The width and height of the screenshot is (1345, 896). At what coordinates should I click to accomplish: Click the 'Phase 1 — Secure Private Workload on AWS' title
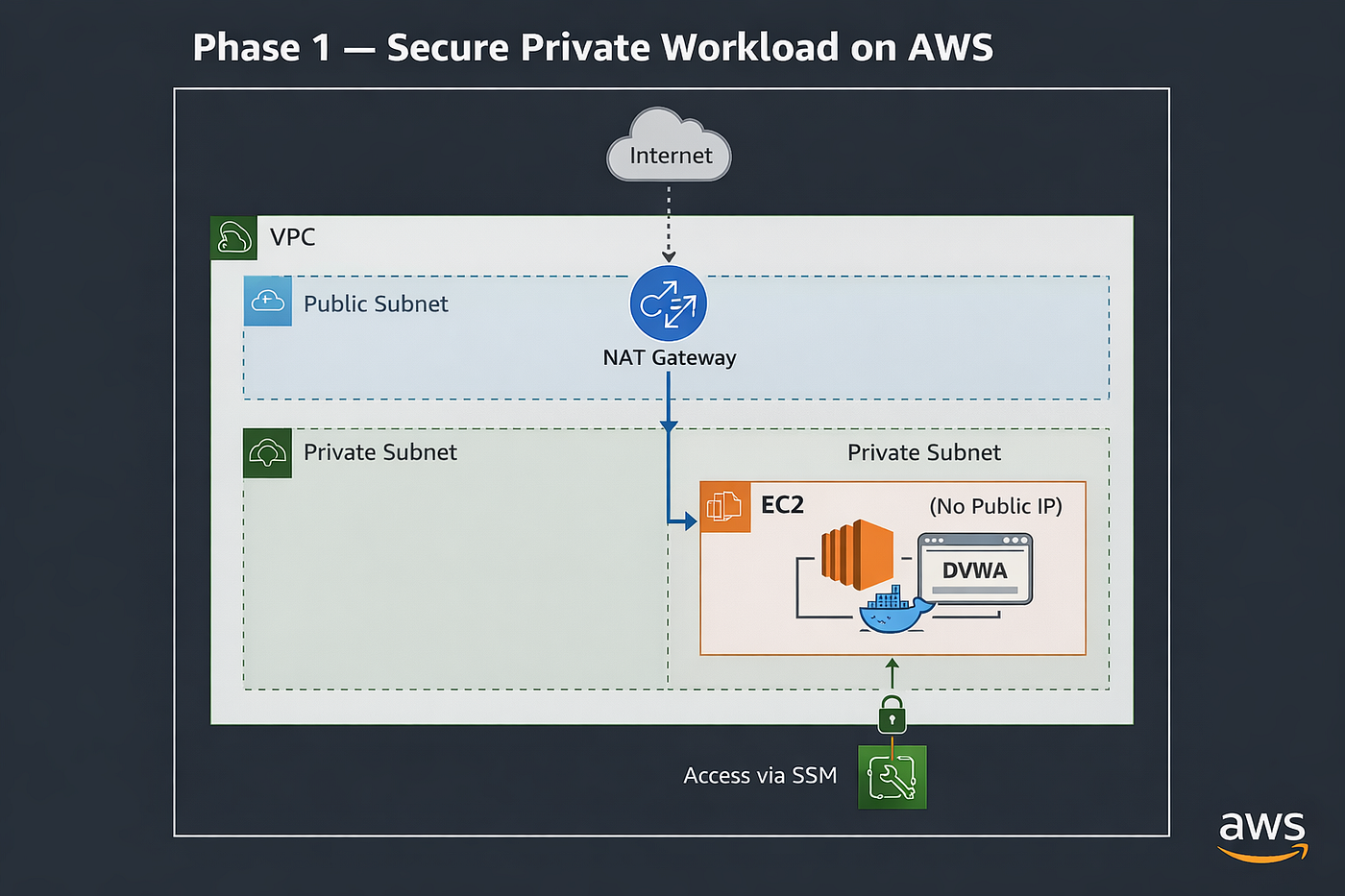point(593,47)
